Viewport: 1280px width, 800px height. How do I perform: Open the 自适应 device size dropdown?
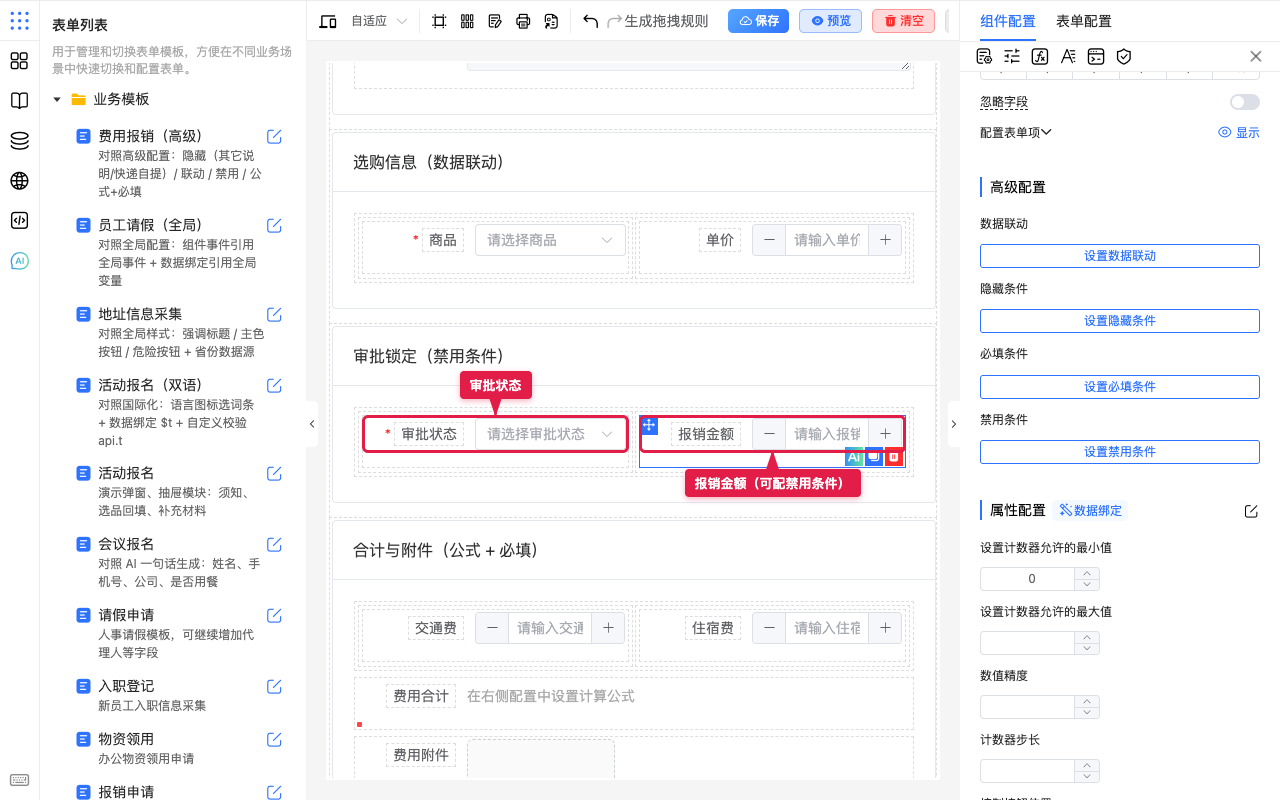[379, 21]
